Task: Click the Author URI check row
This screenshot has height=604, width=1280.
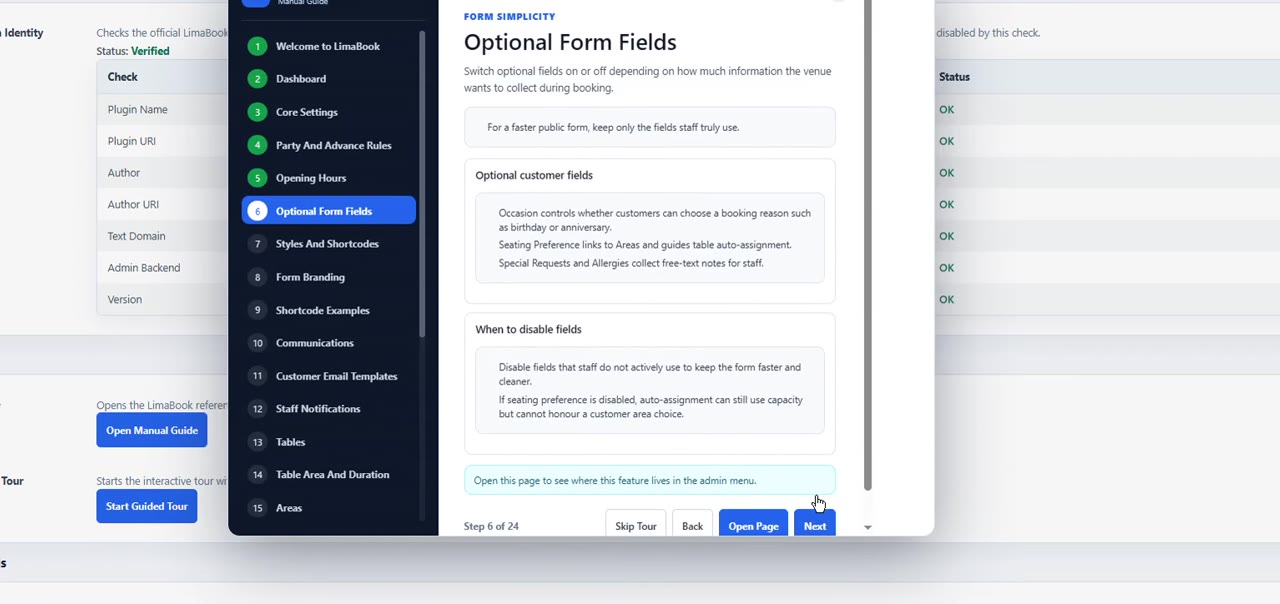Action: 163,204
